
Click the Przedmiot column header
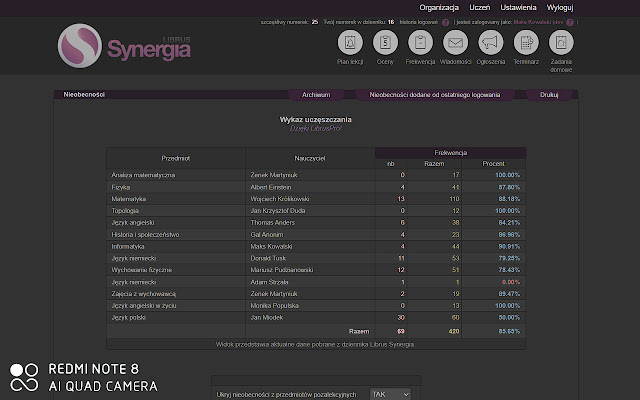tap(176, 158)
